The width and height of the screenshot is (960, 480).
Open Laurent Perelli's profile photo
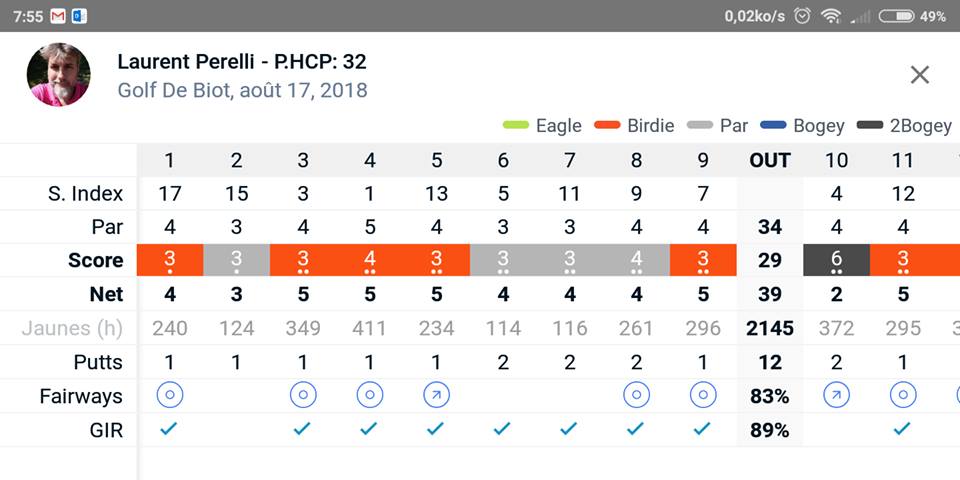click(58, 75)
